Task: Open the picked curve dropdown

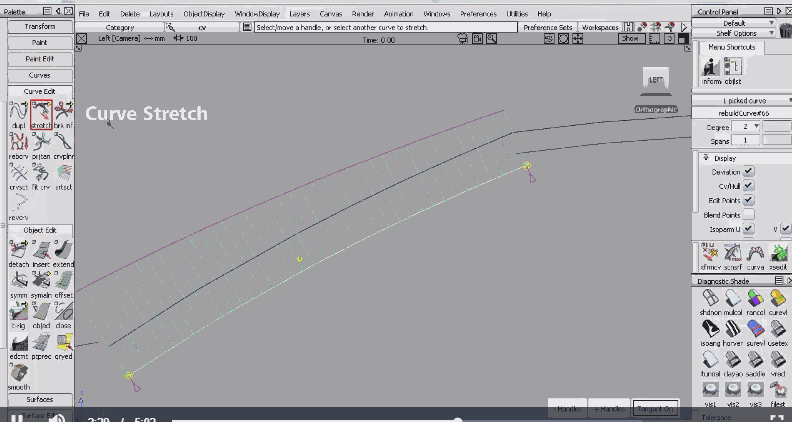Action: 741,101
